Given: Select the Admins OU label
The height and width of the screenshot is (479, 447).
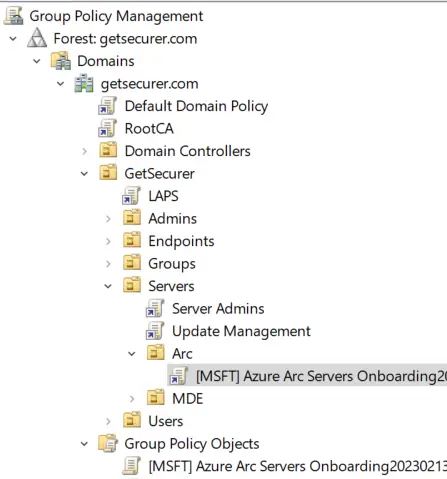Looking at the screenshot, I should click(x=173, y=219).
